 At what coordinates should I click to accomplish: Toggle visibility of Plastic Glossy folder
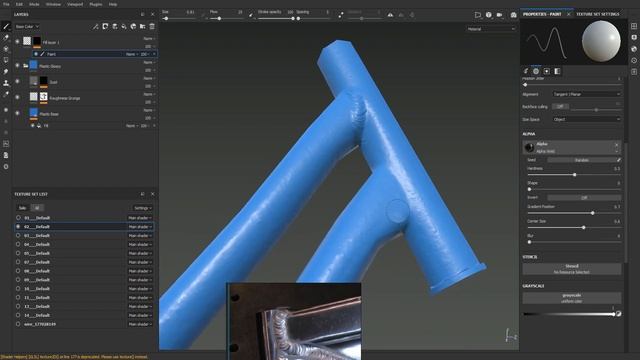[x=17, y=65]
